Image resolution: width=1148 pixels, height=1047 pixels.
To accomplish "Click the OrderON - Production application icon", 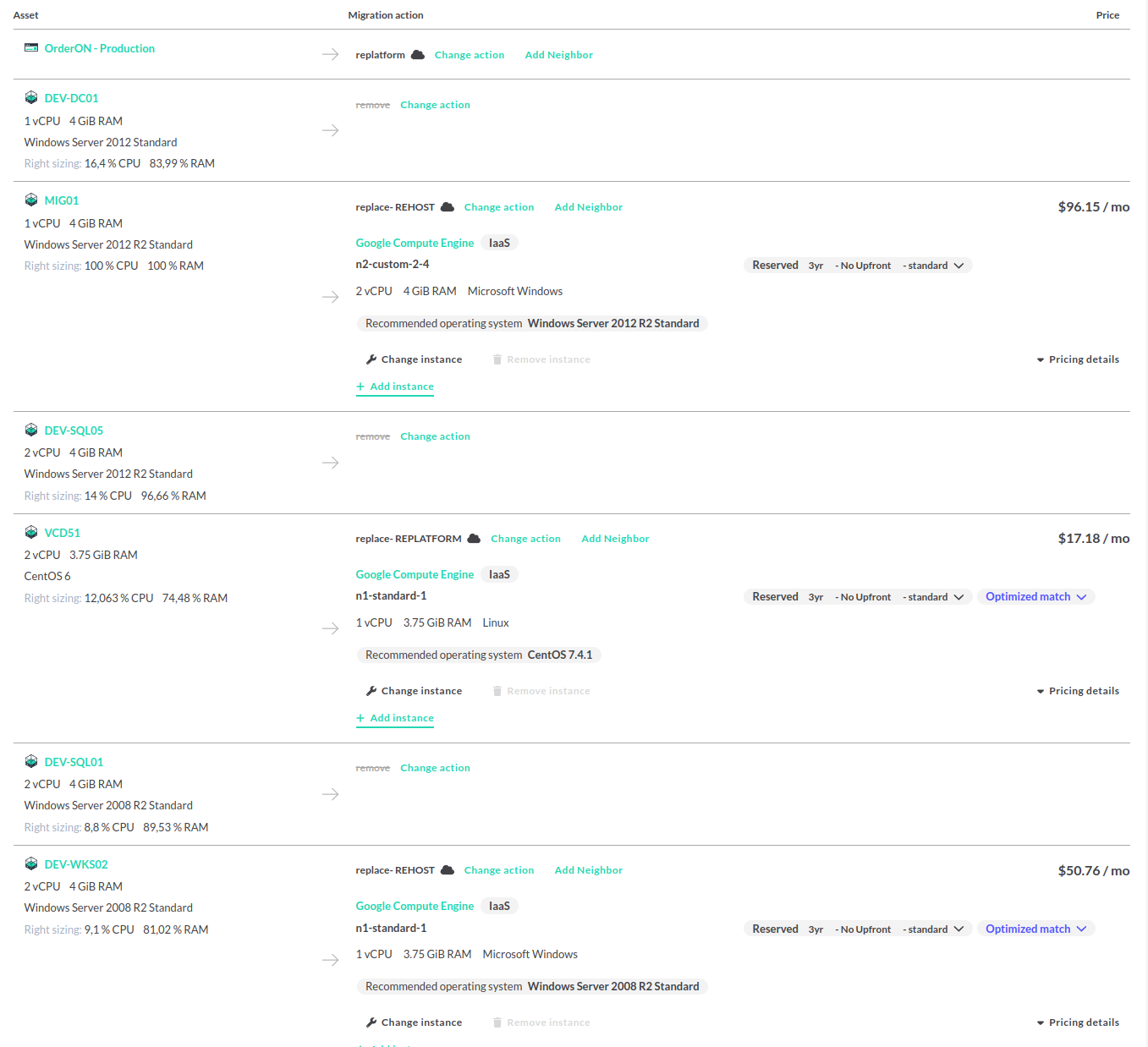I will tap(31, 48).
